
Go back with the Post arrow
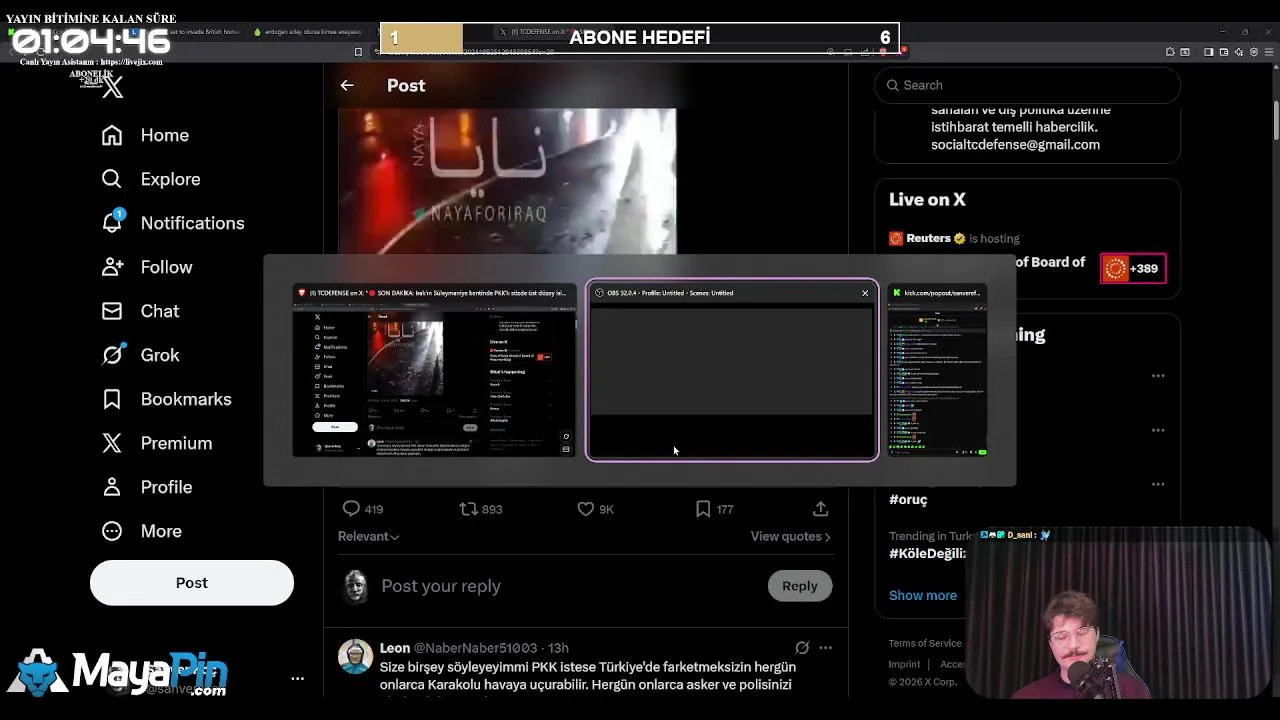coord(347,85)
